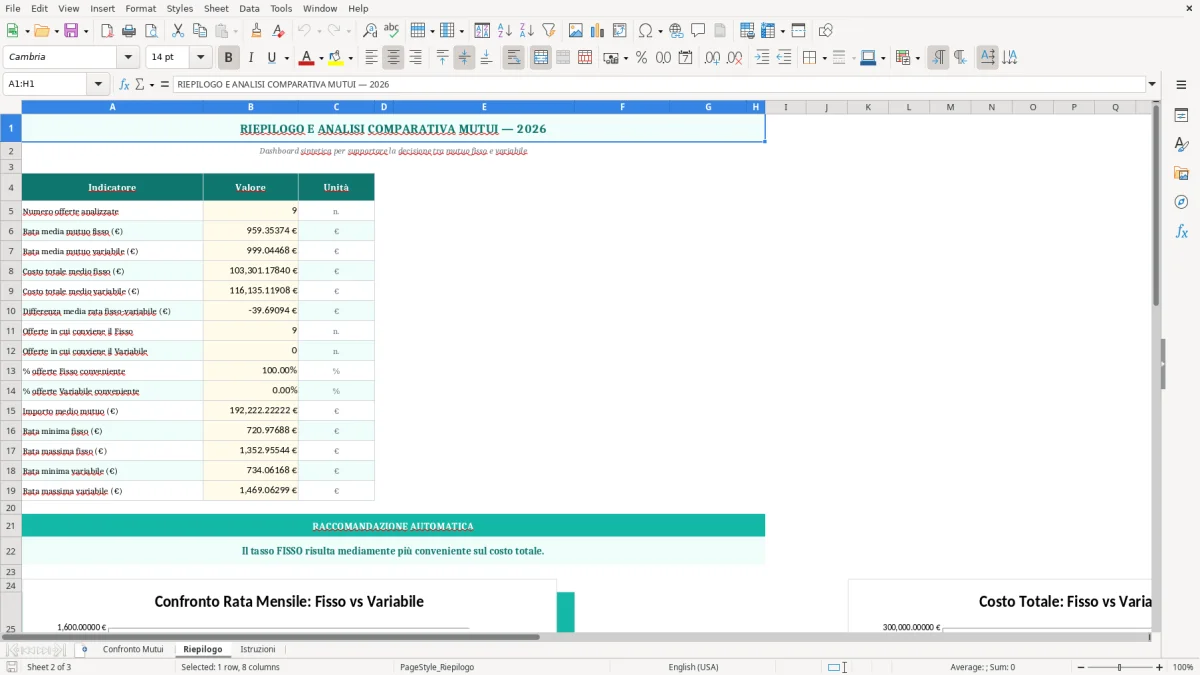Click the zoom slider in status bar
Screen dimensions: 1200x675
[1119, 667]
